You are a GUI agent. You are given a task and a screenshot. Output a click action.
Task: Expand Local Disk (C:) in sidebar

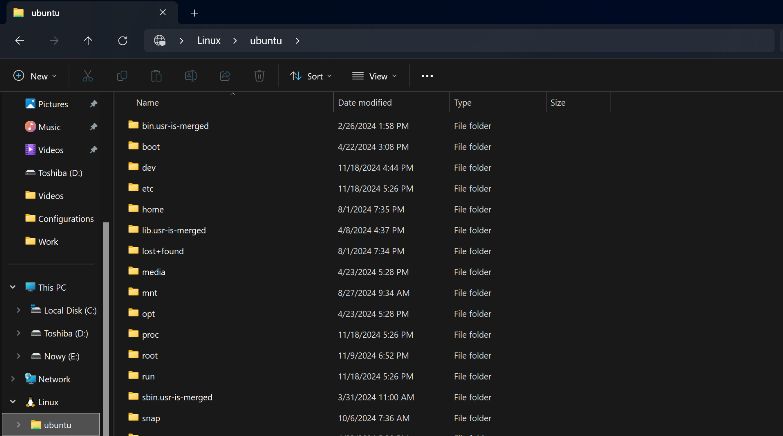(x=18, y=310)
